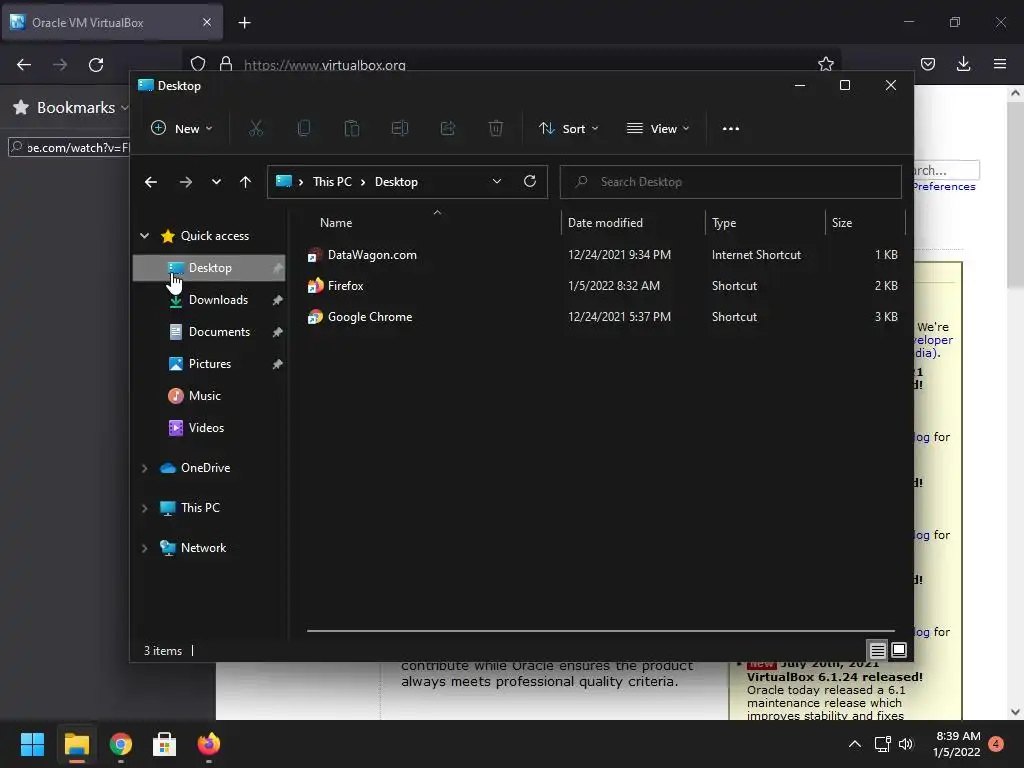
Task: Open Windows Start menu
Action: [x=32, y=744]
